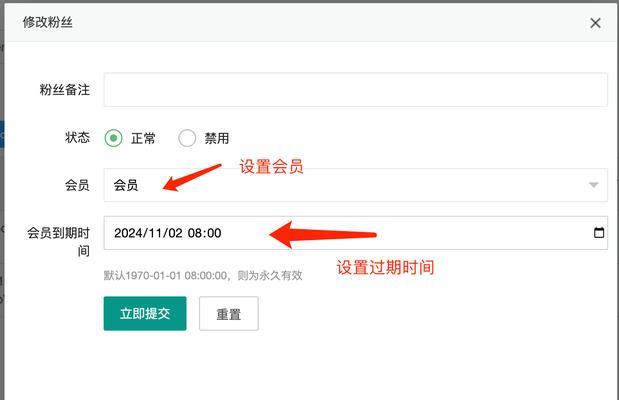Click the 重置 button
The image size is (619, 400).
tap(229, 314)
